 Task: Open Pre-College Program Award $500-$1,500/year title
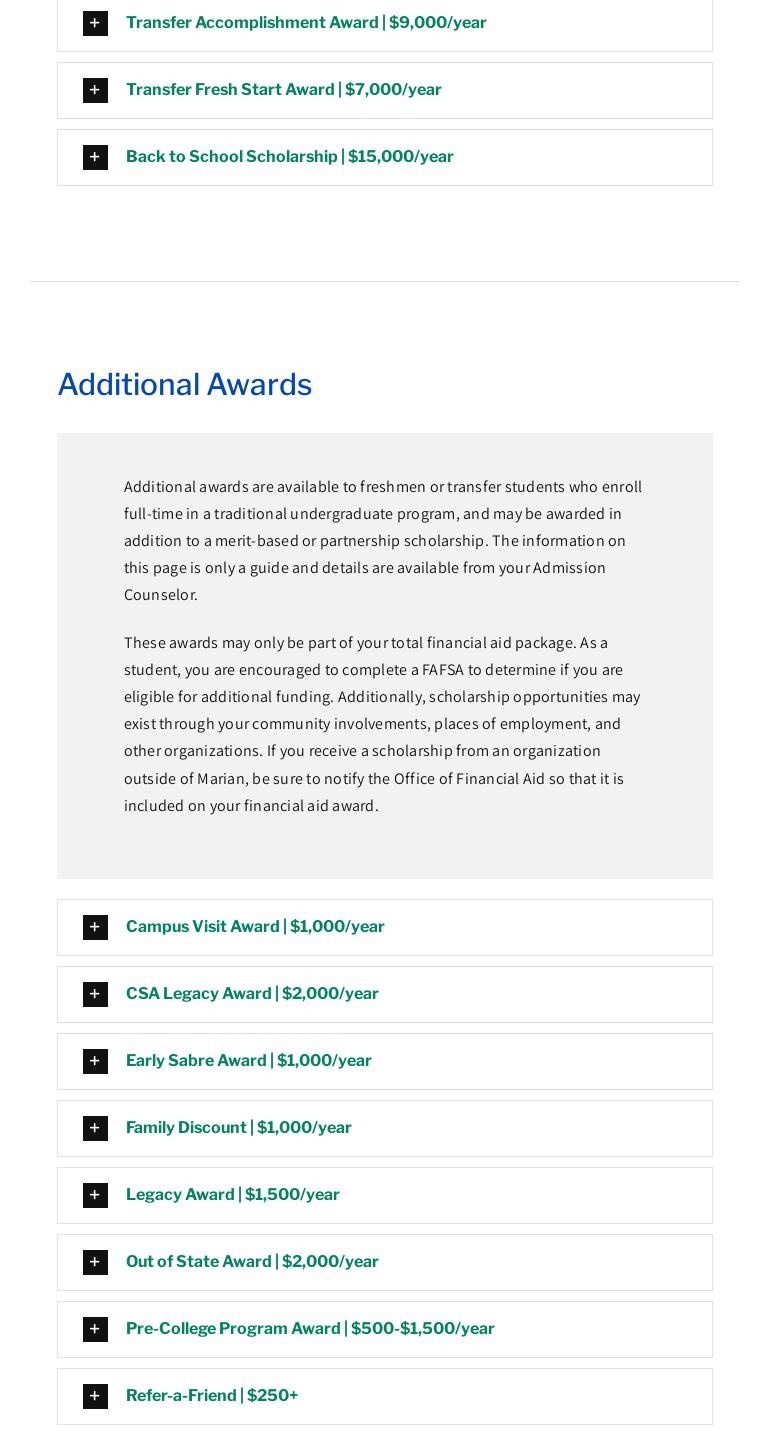310,1329
